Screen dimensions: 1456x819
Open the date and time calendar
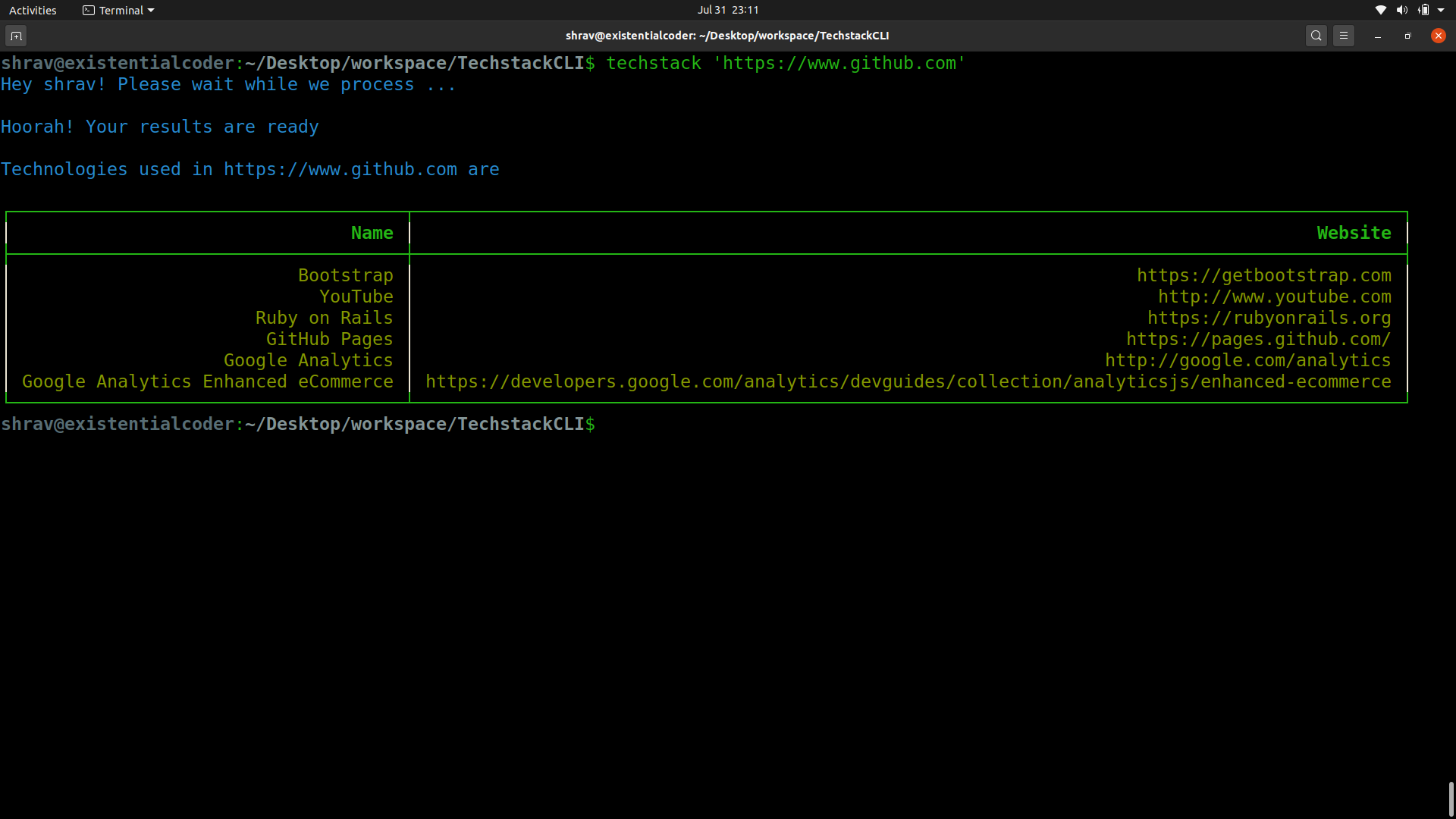click(x=727, y=10)
